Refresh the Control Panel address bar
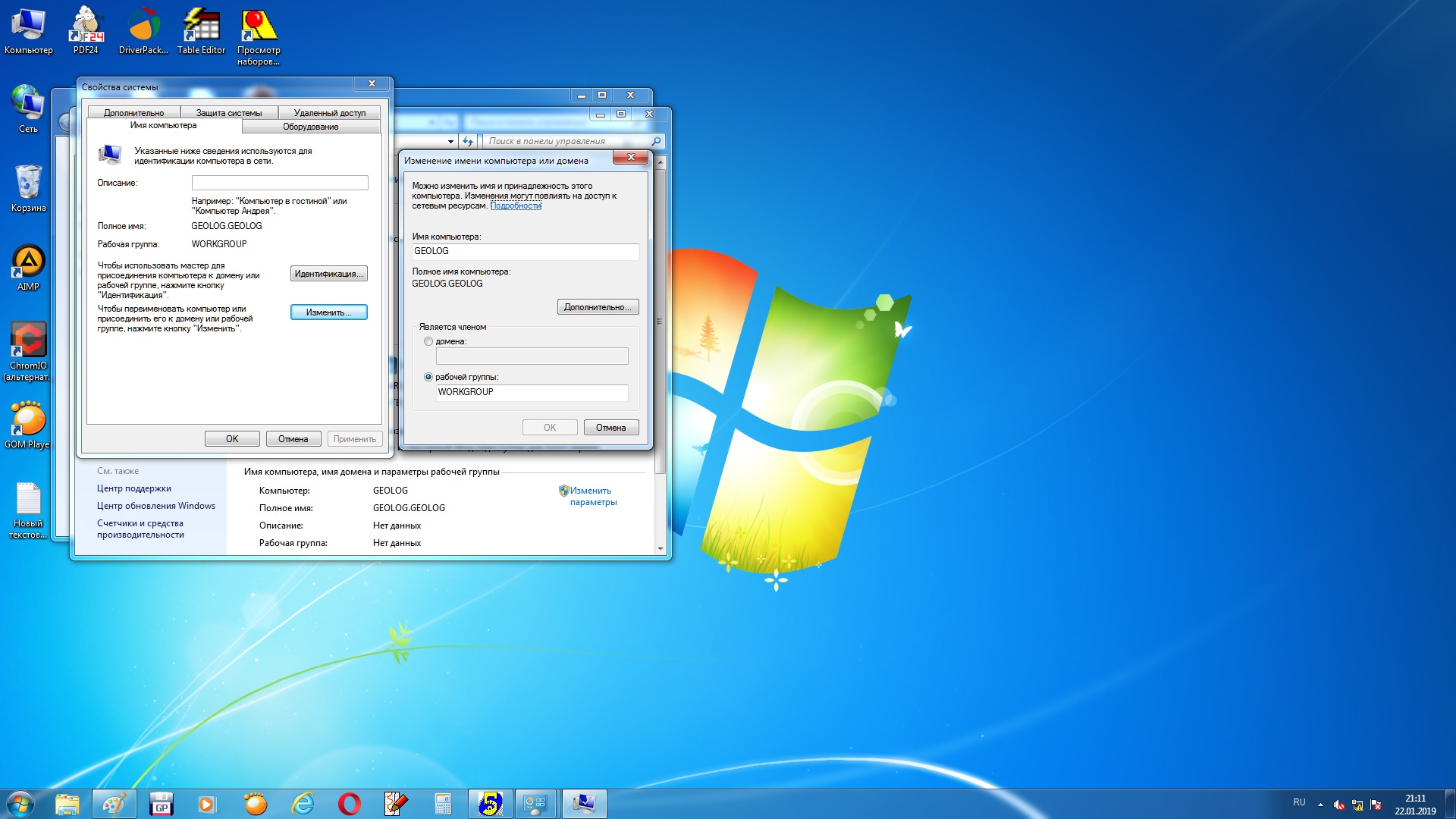The width and height of the screenshot is (1456, 819). click(468, 141)
